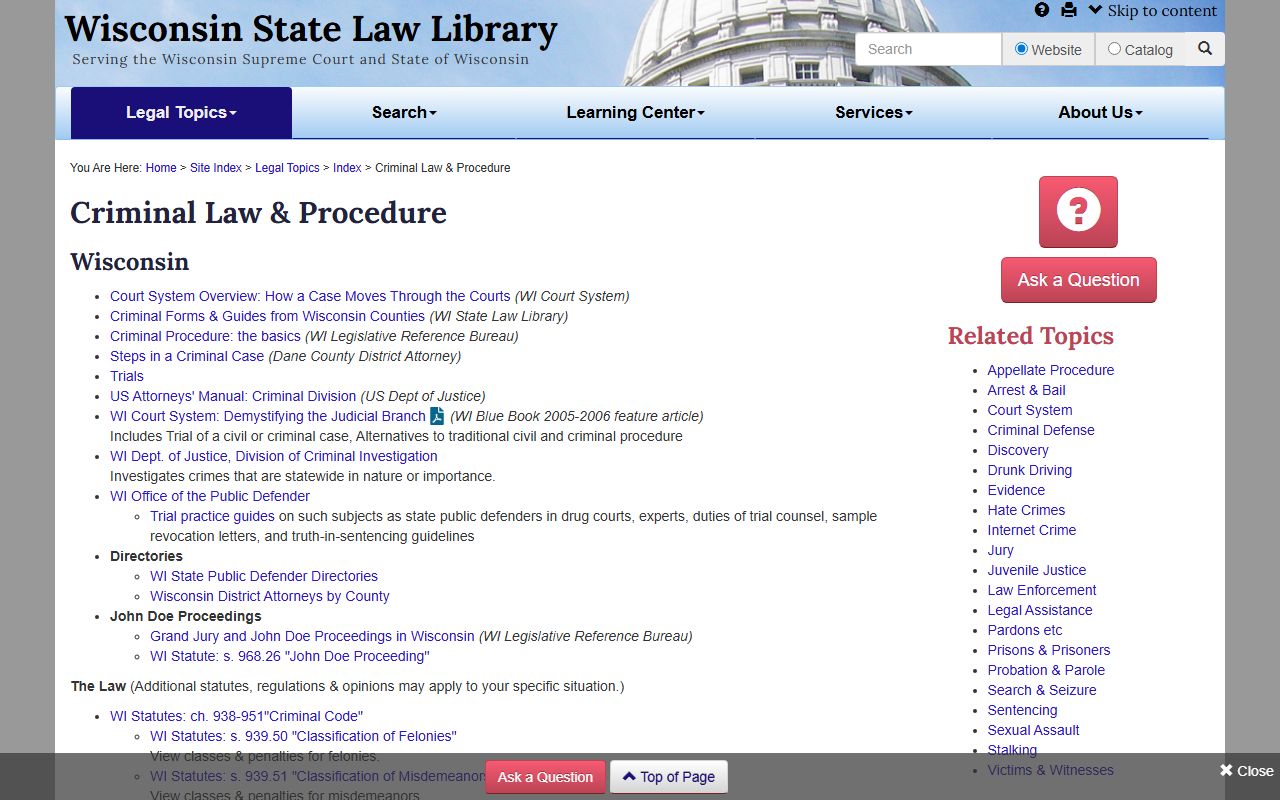1280x800 pixels.
Task: Click the printer icon in header
Action: click(x=1069, y=10)
